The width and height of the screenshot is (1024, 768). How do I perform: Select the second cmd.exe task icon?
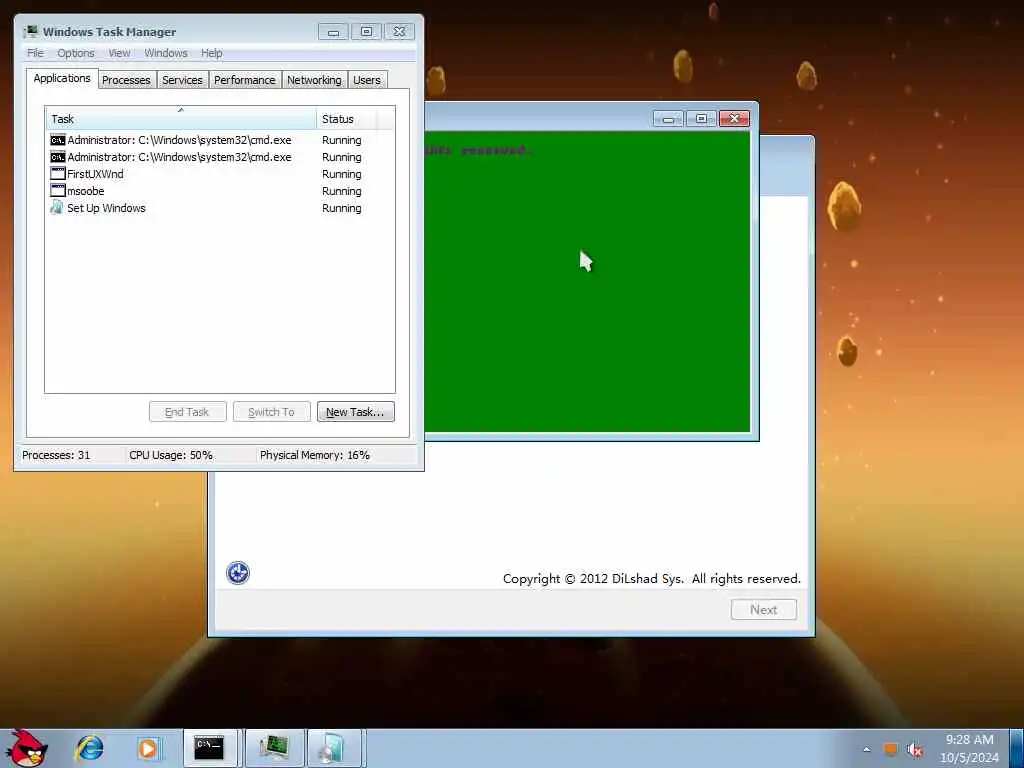57,157
